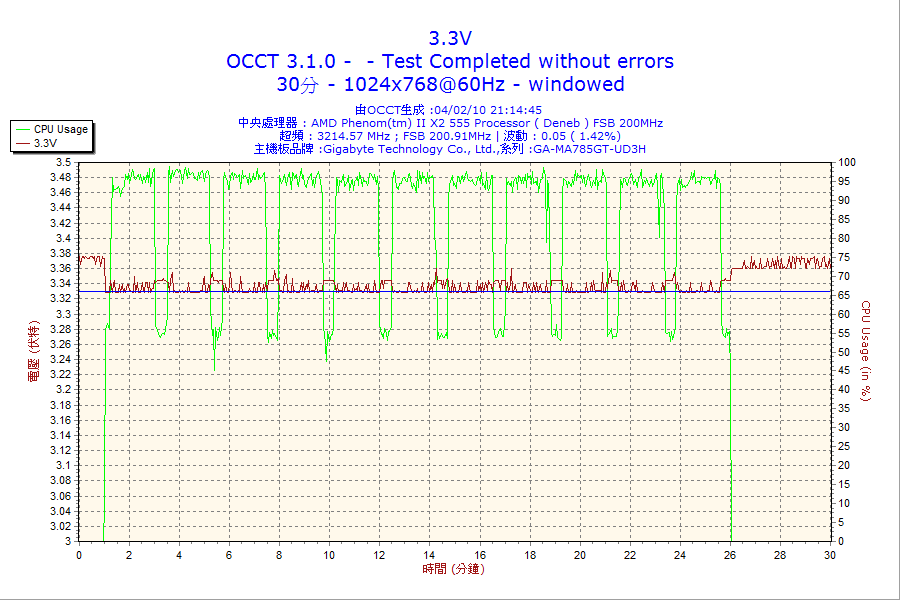The height and width of the screenshot is (600, 900).
Task: Click the "由OCCT生成 :04/02/10 21:14:45" timestamp line
Action: [x=448, y=110]
